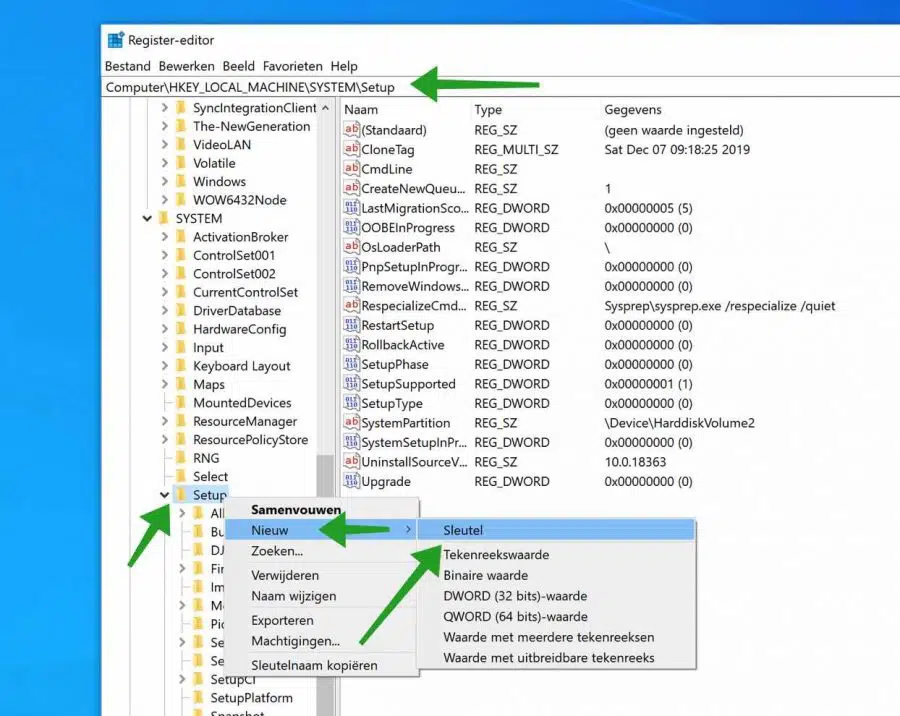This screenshot has width=900, height=716.
Task: Choose Machtigingen... from context menu
Action: [x=296, y=641]
